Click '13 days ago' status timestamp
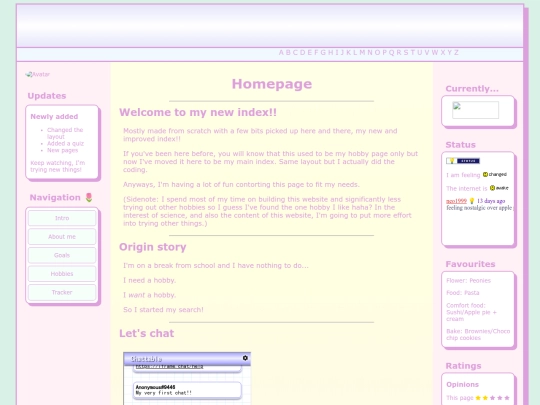 point(491,201)
